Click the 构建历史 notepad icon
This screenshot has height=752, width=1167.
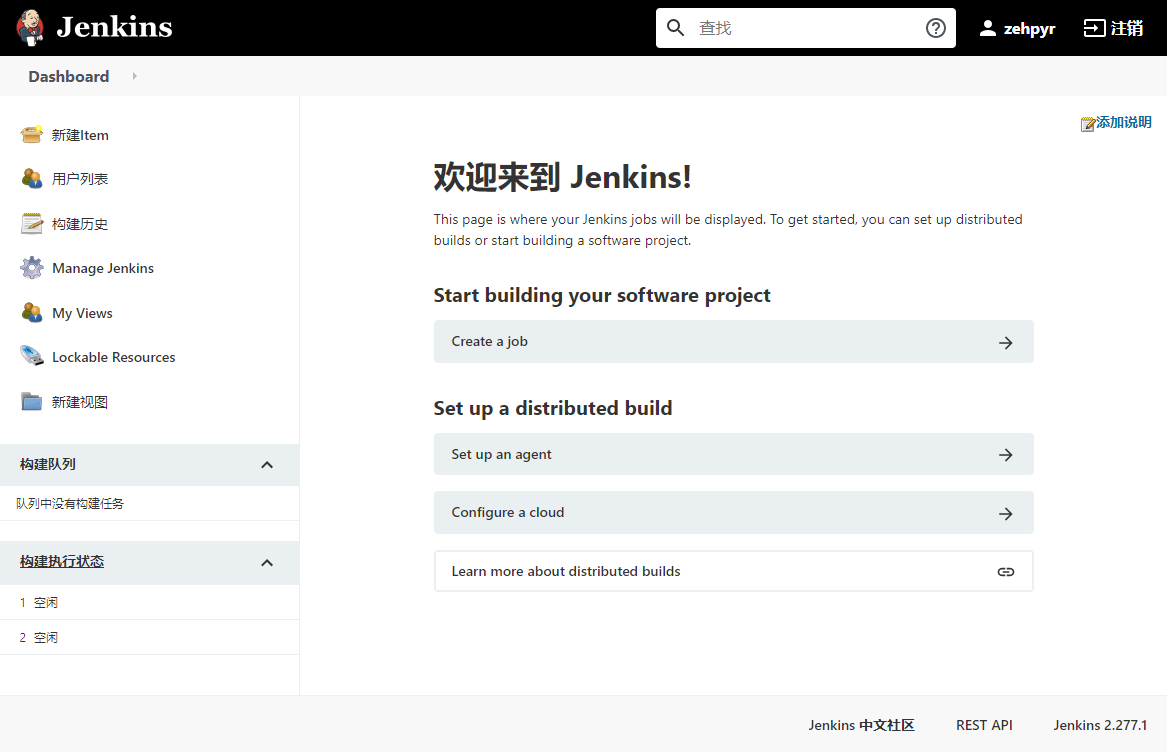pos(32,224)
